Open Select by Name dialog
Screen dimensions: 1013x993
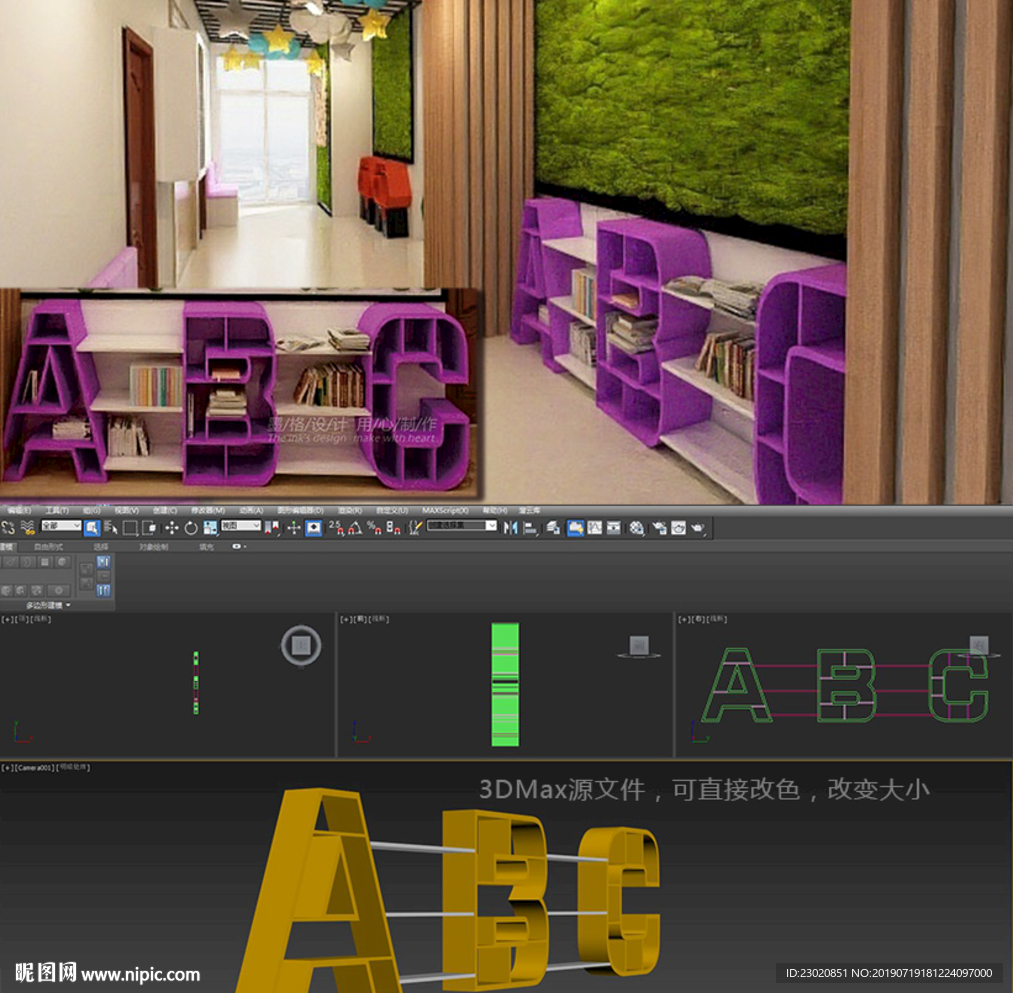(110, 528)
